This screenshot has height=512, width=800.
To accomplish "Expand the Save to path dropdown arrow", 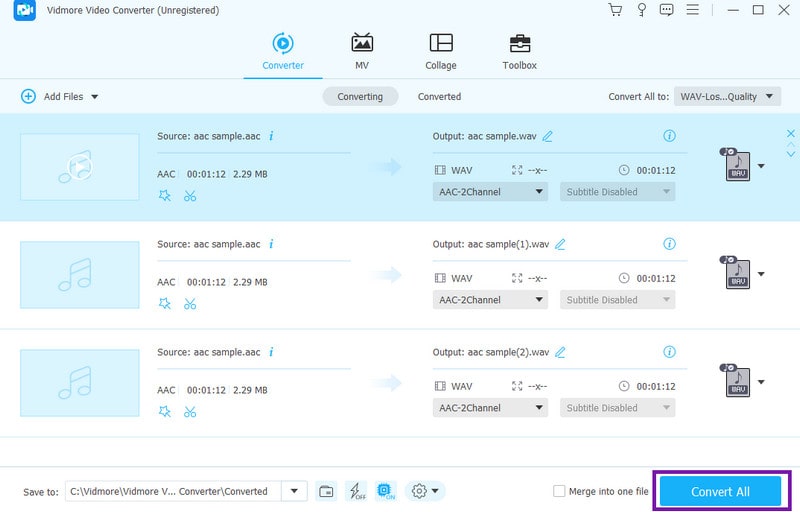I will pos(294,491).
